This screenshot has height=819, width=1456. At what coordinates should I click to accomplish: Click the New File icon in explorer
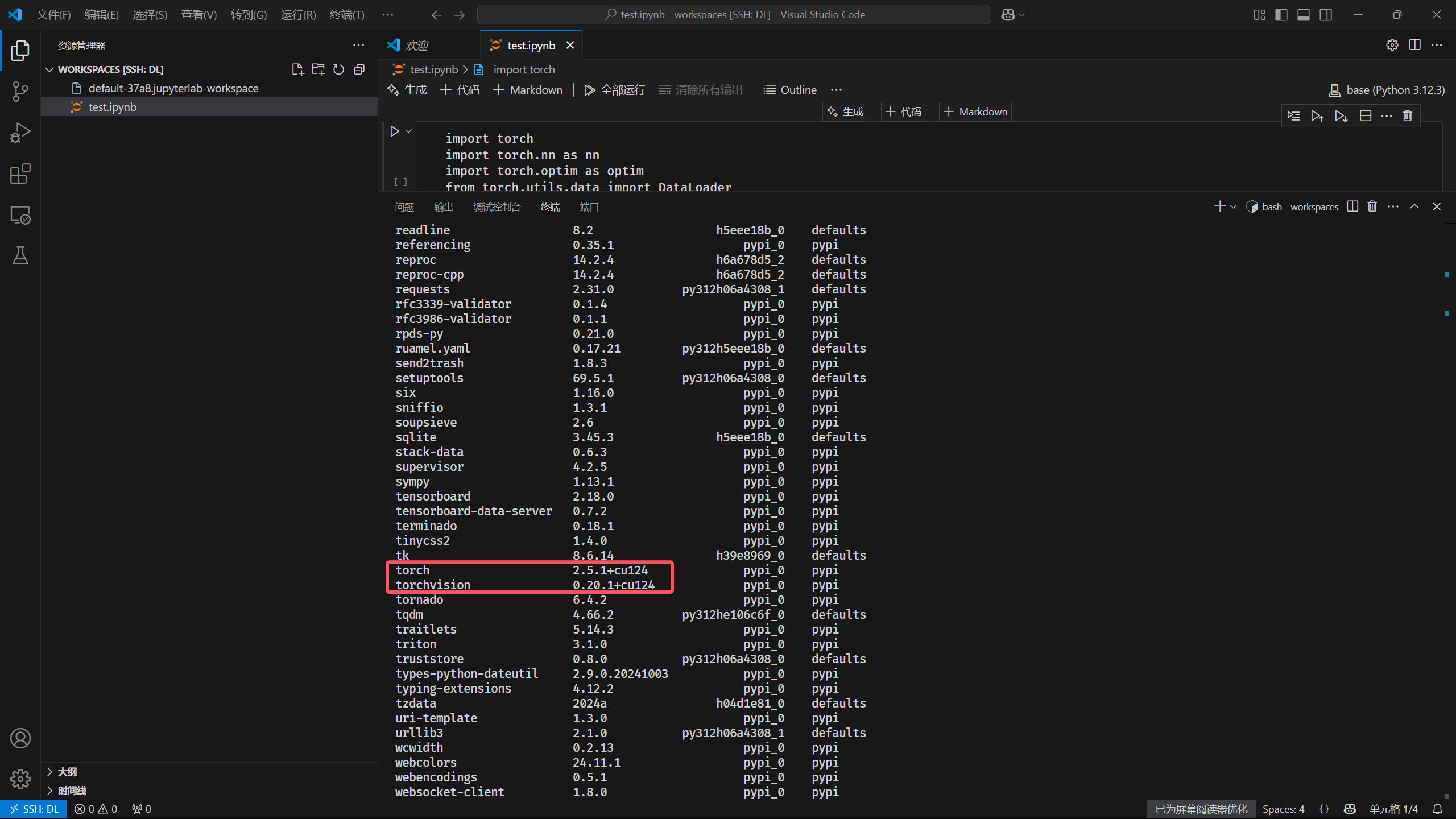point(297,69)
